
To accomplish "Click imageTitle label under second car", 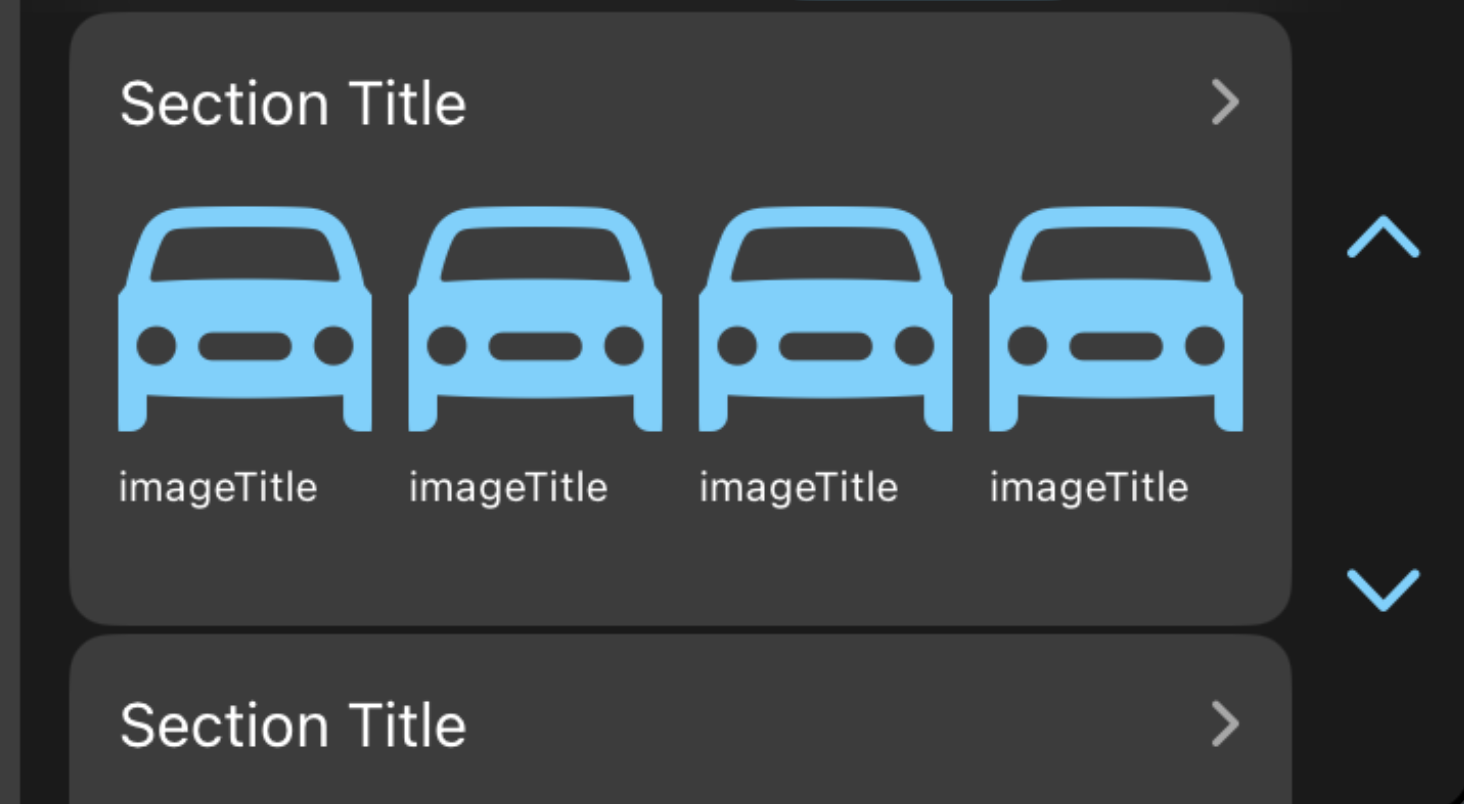I will [x=508, y=488].
